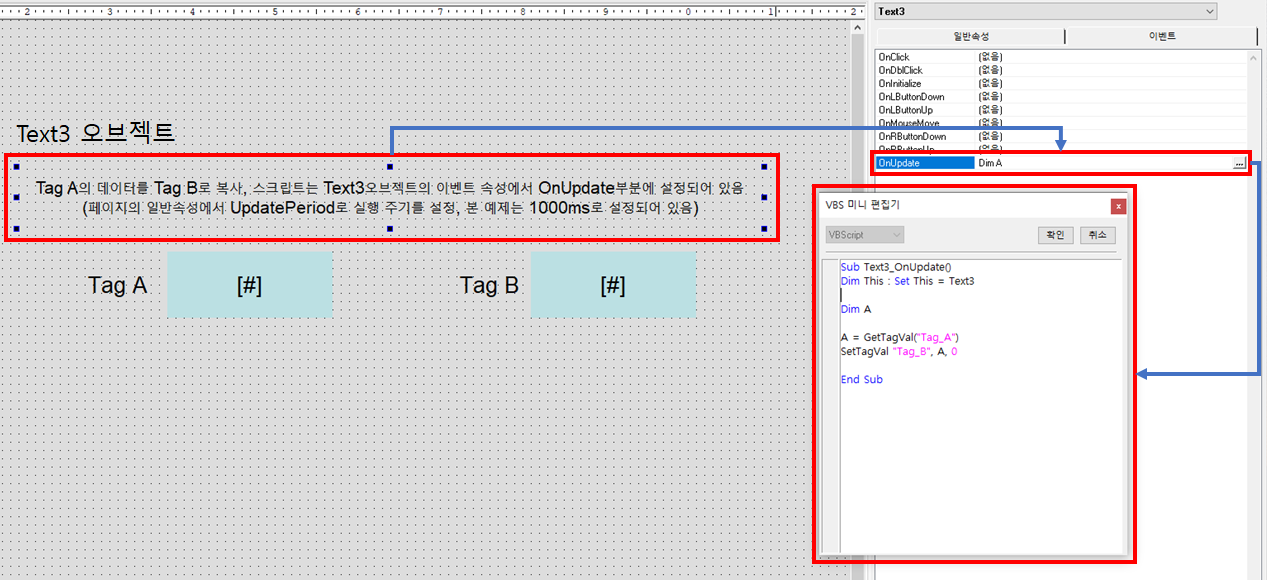Screen dimensions: 1267x580
Task: Click the canvas vertical scrollbar up arrow
Action: point(856,26)
